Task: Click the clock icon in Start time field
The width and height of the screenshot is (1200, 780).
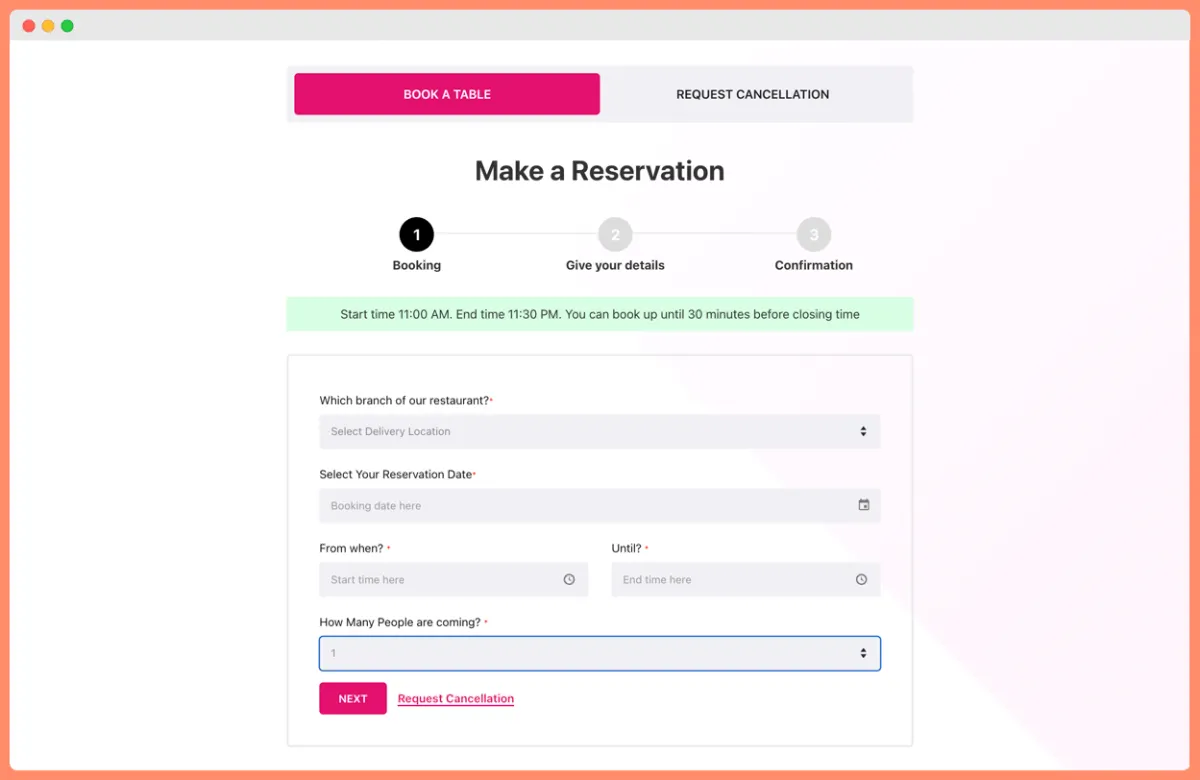Action: [x=569, y=579]
